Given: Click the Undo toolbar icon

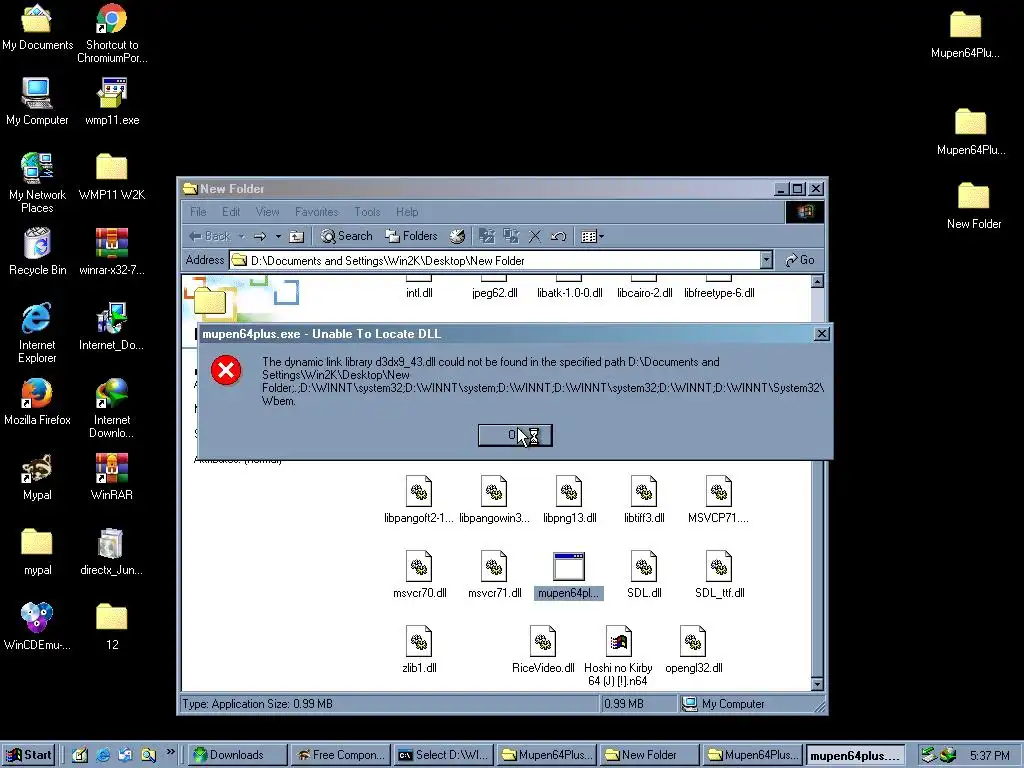Looking at the screenshot, I should click(558, 236).
